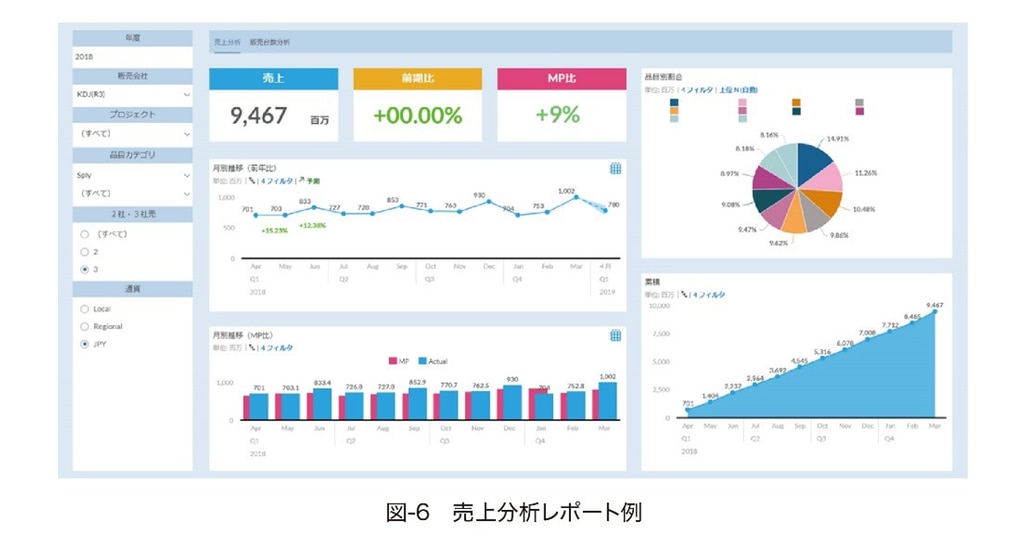Select the (すべて) radio under 2社・3社売

point(84,233)
